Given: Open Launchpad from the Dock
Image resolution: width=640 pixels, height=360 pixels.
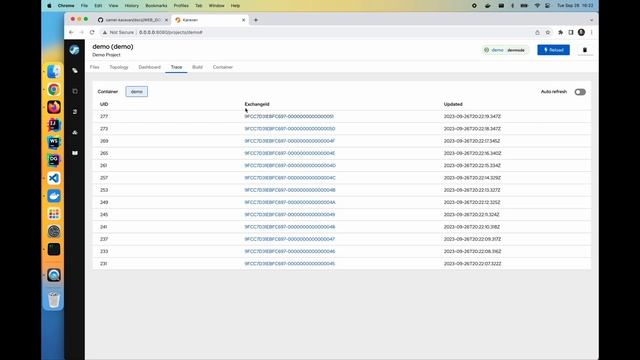Looking at the screenshot, I should coord(53,213).
